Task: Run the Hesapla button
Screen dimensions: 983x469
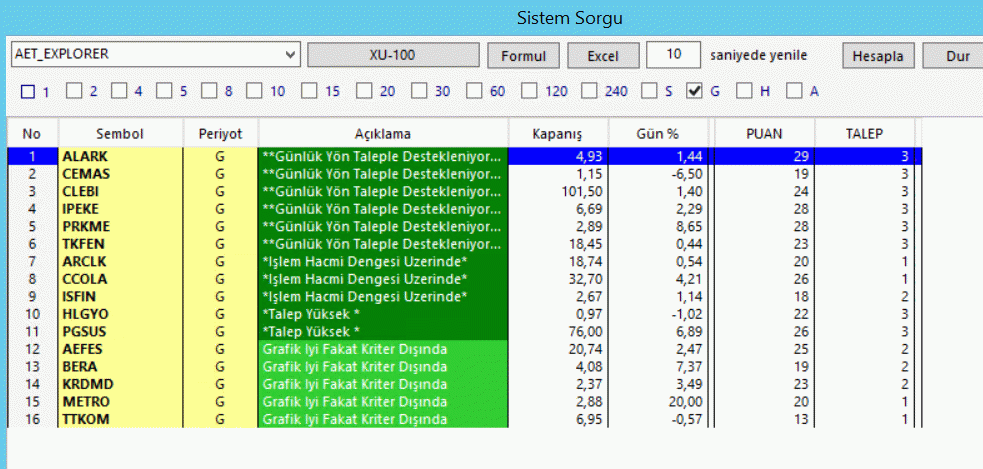Action: click(x=878, y=55)
